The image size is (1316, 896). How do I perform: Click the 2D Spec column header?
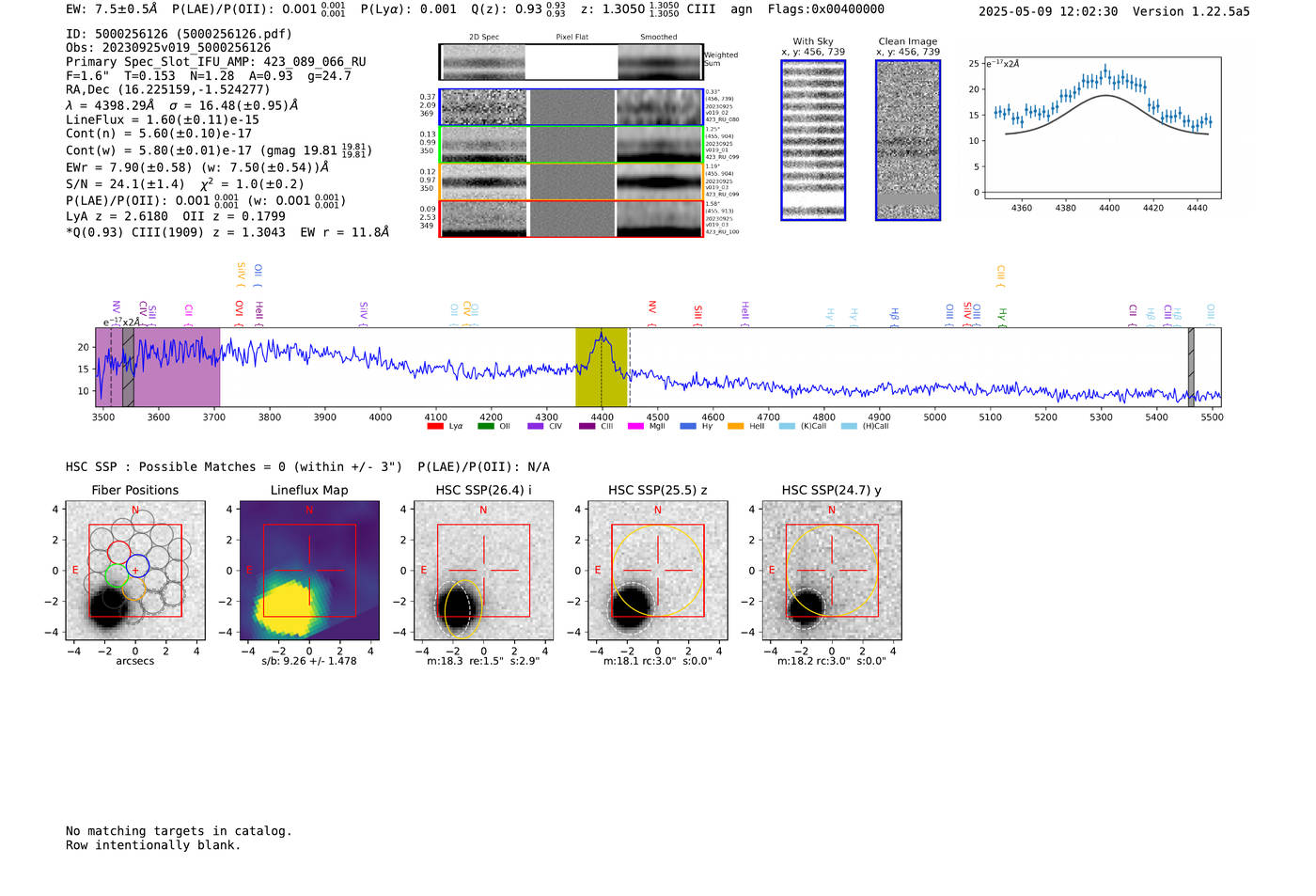pyautogui.click(x=484, y=38)
